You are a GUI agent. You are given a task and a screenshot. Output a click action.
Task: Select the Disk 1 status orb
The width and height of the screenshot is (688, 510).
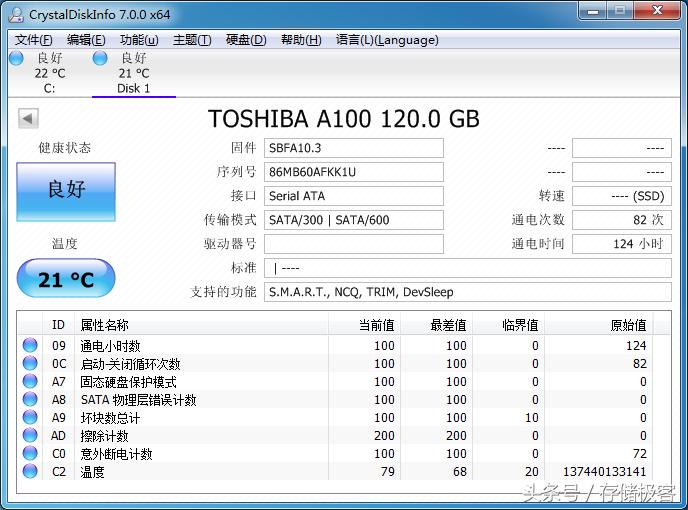click(100, 59)
